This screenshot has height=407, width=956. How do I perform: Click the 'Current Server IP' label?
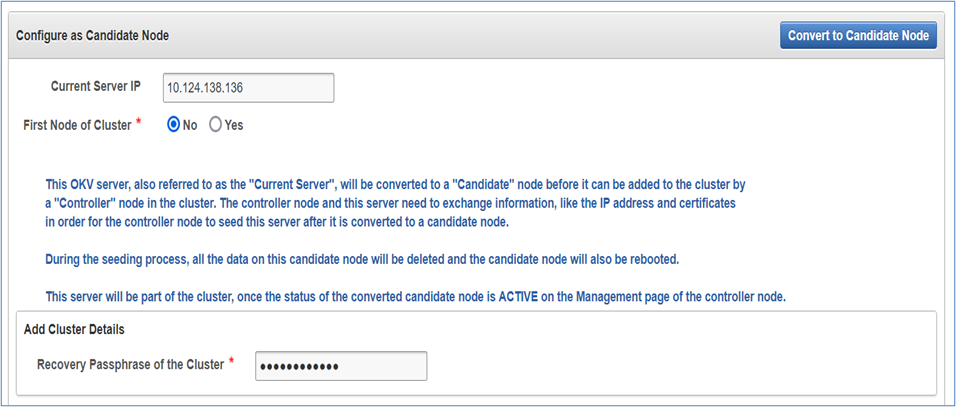pos(98,87)
